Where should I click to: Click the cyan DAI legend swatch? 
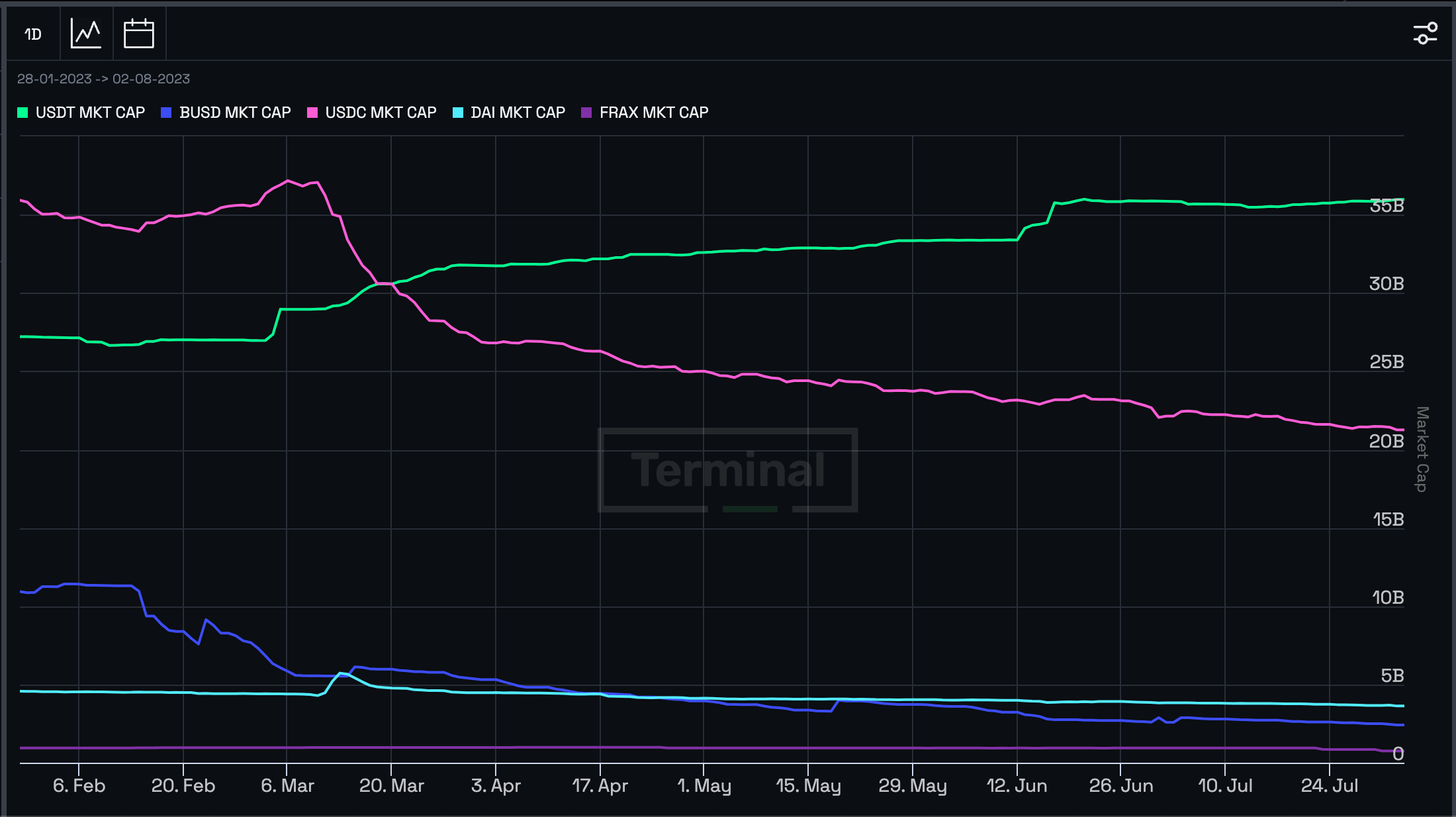pyautogui.click(x=458, y=113)
